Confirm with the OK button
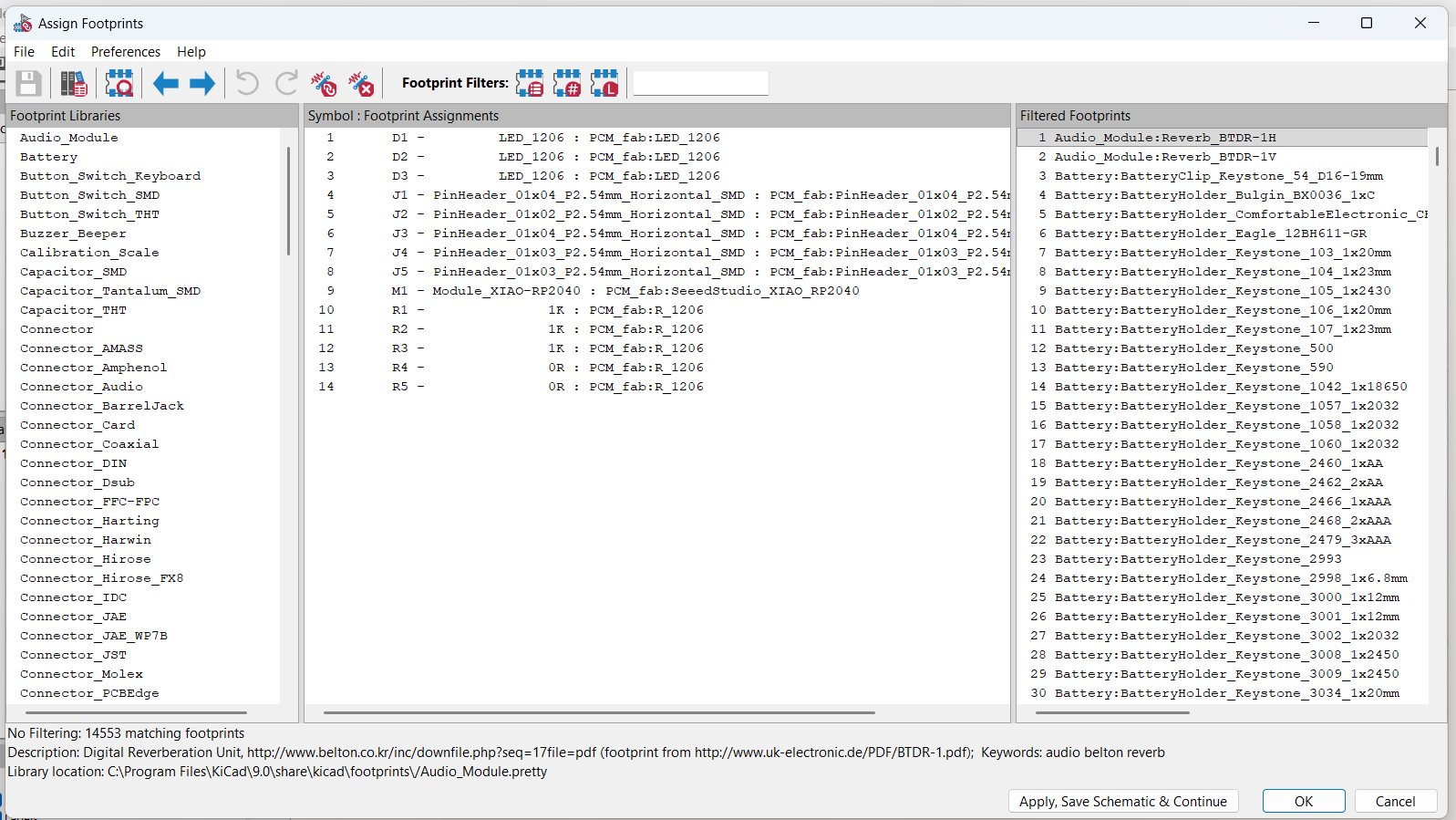Screen dimensions: 1456x820 (x=1304, y=801)
